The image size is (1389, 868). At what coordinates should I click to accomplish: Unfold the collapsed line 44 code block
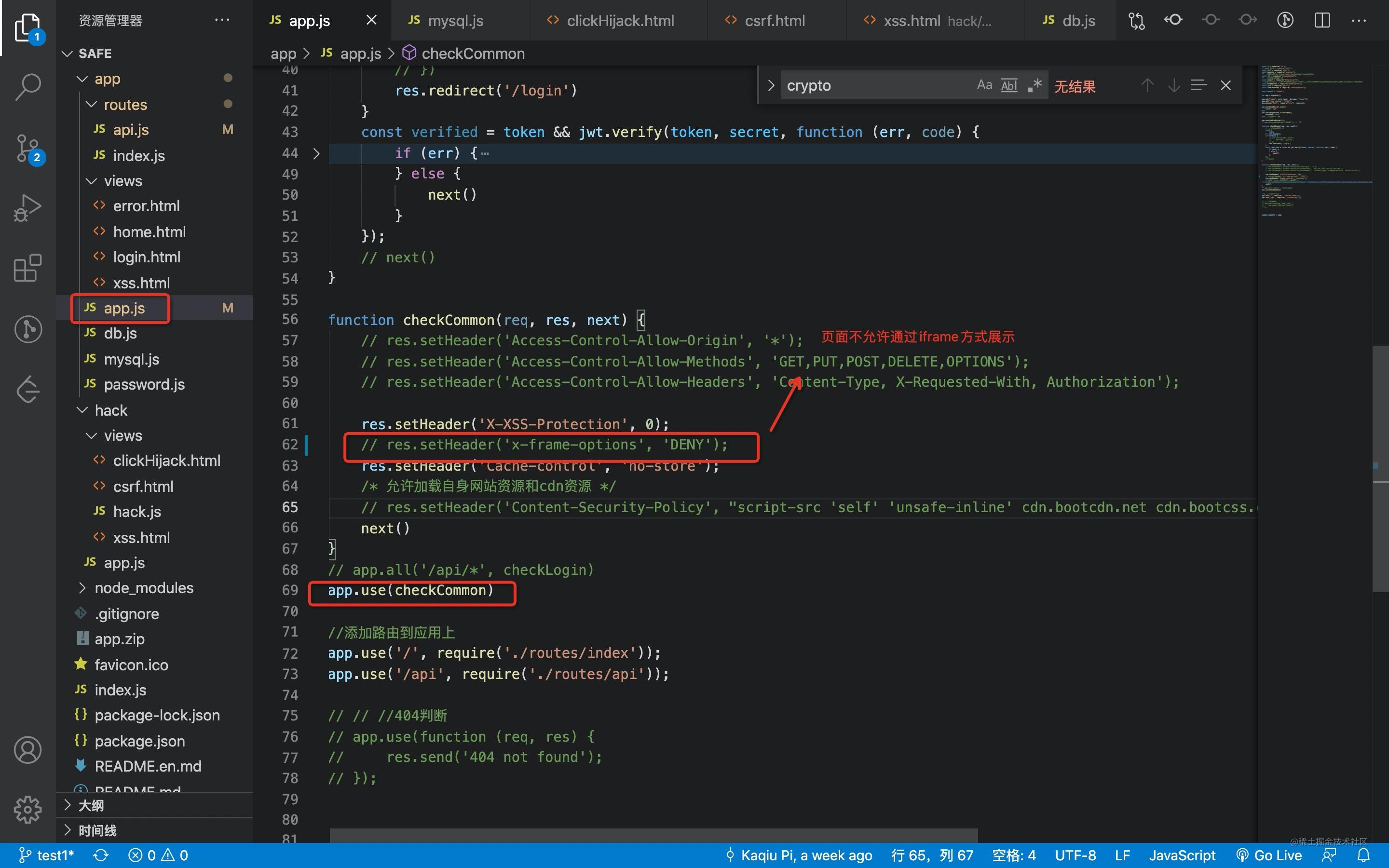[316, 153]
